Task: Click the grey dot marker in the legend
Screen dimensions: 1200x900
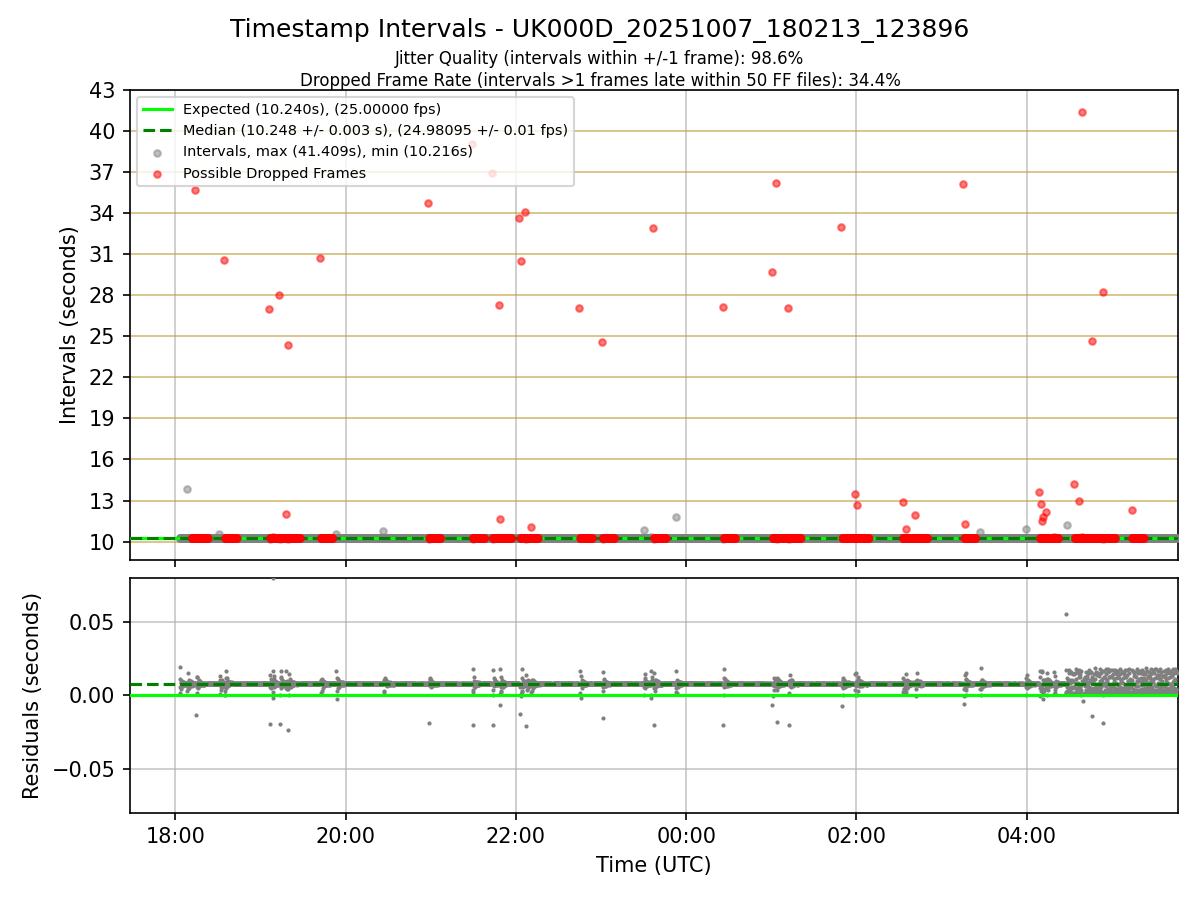Action: click(158, 152)
